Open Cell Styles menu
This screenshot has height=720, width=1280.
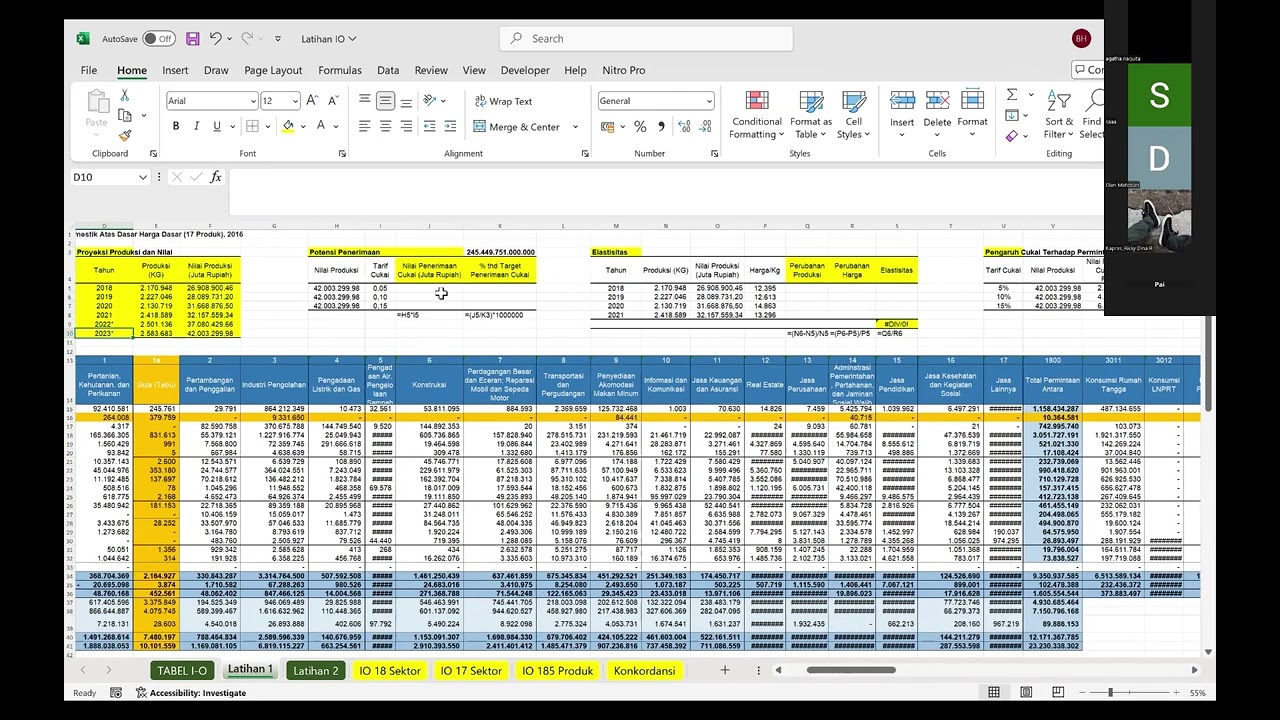point(853,114)
